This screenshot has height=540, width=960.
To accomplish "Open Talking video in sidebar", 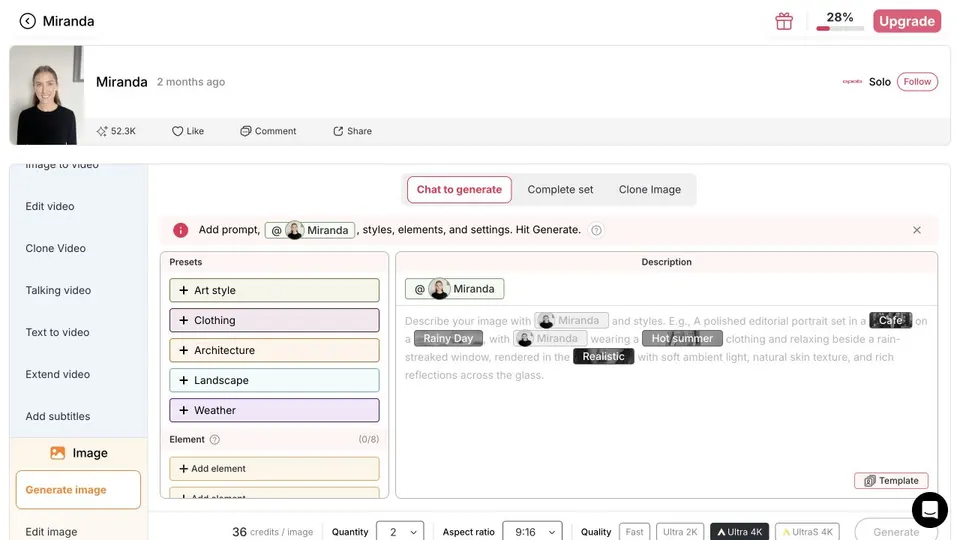I will point(58,290).
